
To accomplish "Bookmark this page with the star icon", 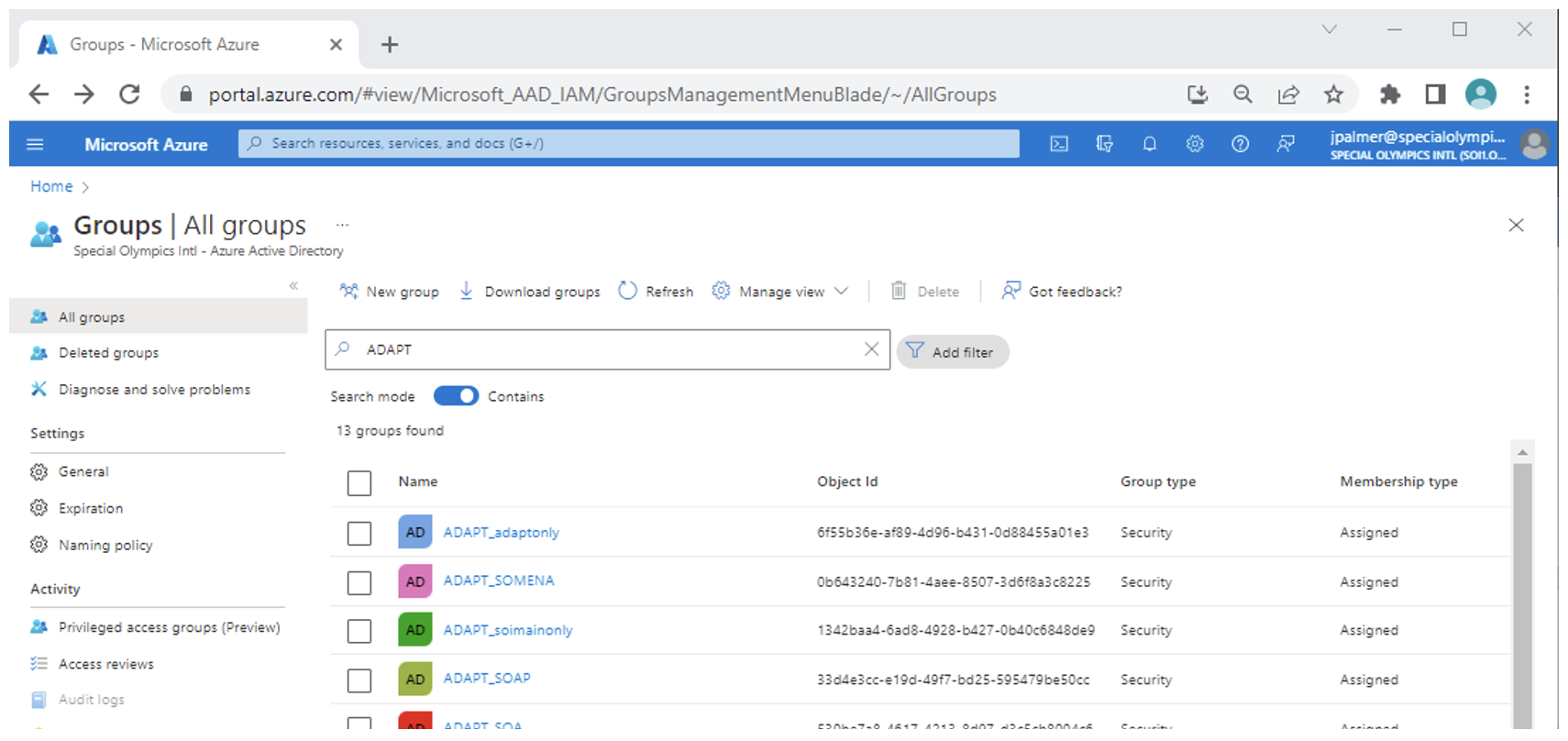I will [1333, 94].
